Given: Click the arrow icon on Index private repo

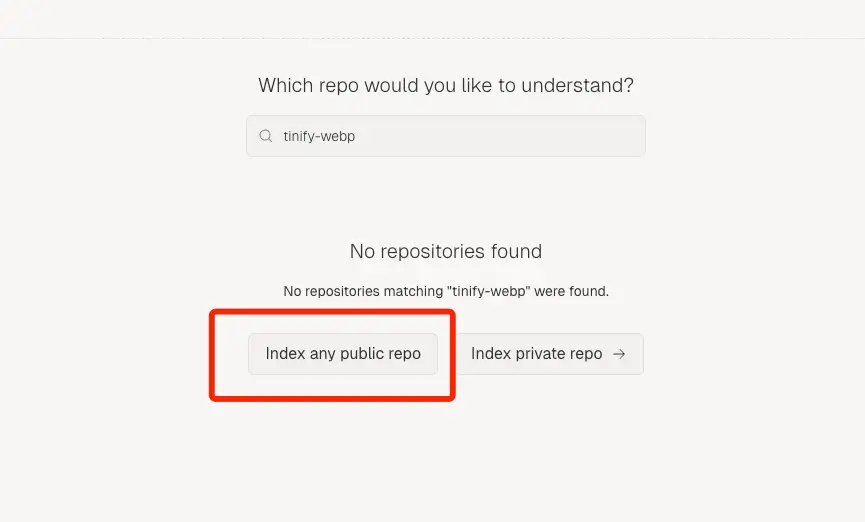Looking at the screenshot, I should click(x=619, y=354).
